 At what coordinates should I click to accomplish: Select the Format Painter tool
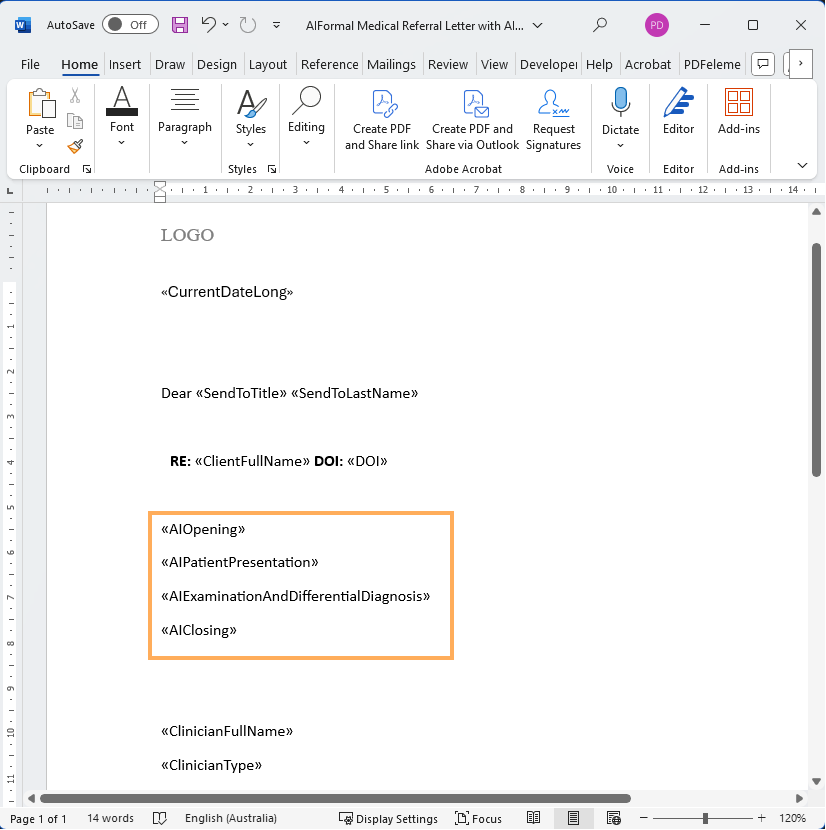(75, 146)
